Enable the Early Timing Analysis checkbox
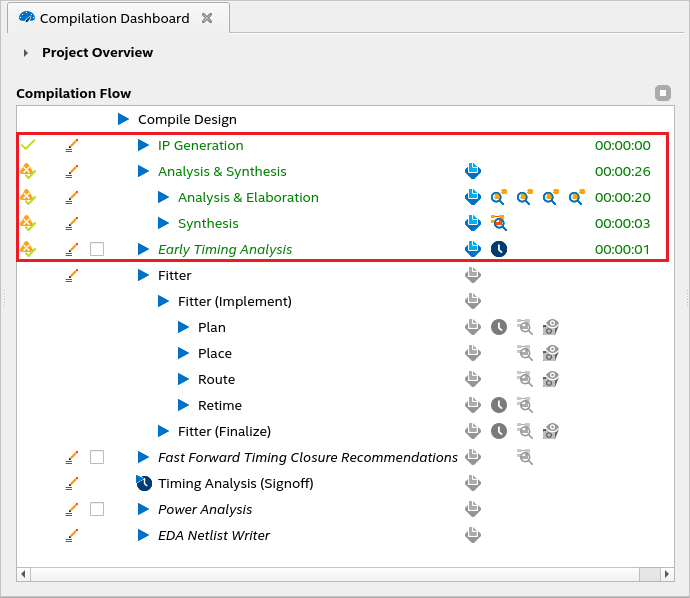Viewport: 690px width, 598px height. [x=97, y=249]
